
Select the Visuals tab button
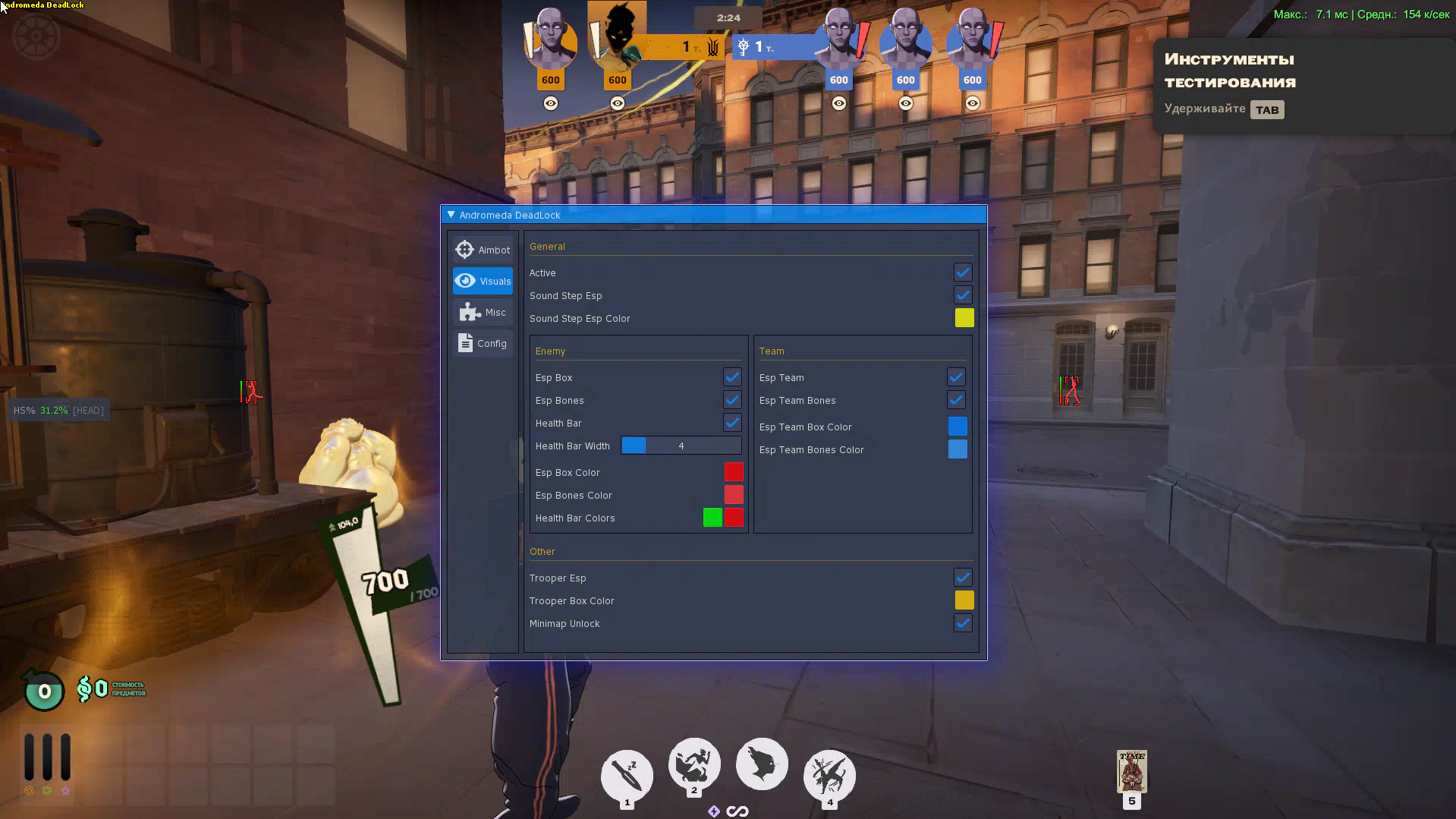click(x=483, y=281)
